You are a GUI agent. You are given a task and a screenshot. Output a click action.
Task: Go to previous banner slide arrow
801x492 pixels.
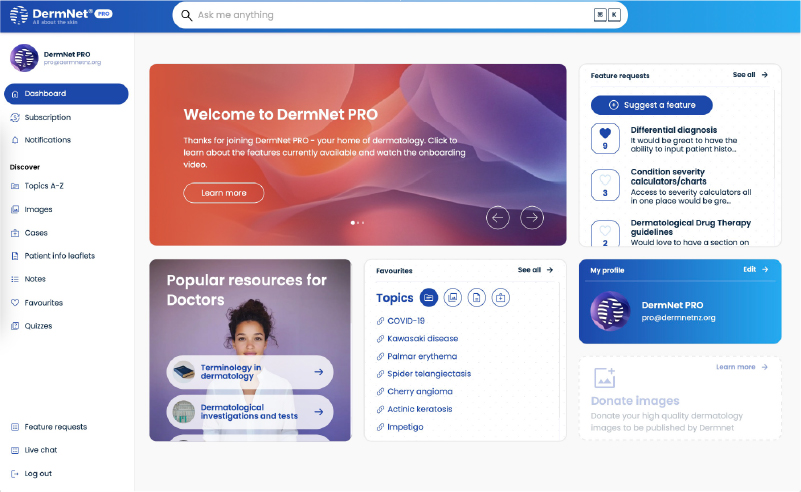[498, 218]
